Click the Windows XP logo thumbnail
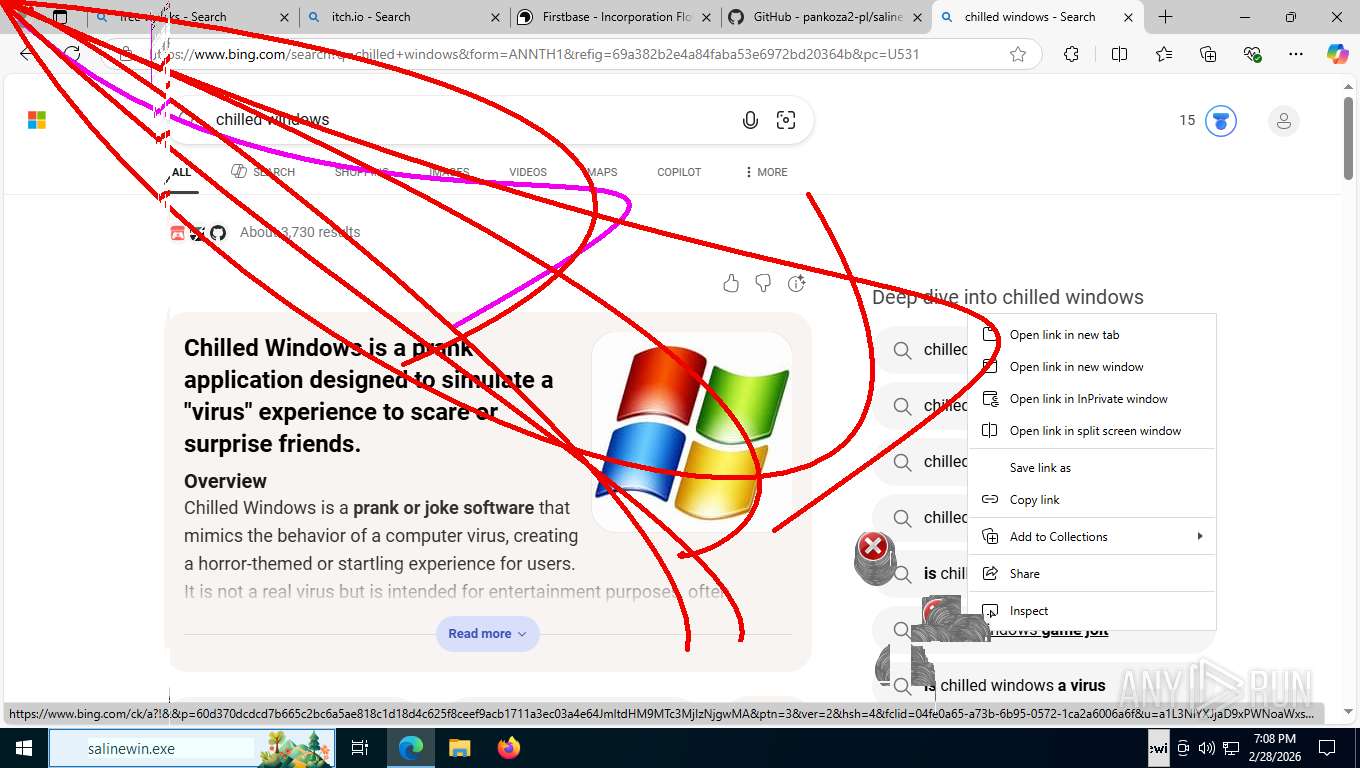 pyautogui.click(x=692, y=431)
